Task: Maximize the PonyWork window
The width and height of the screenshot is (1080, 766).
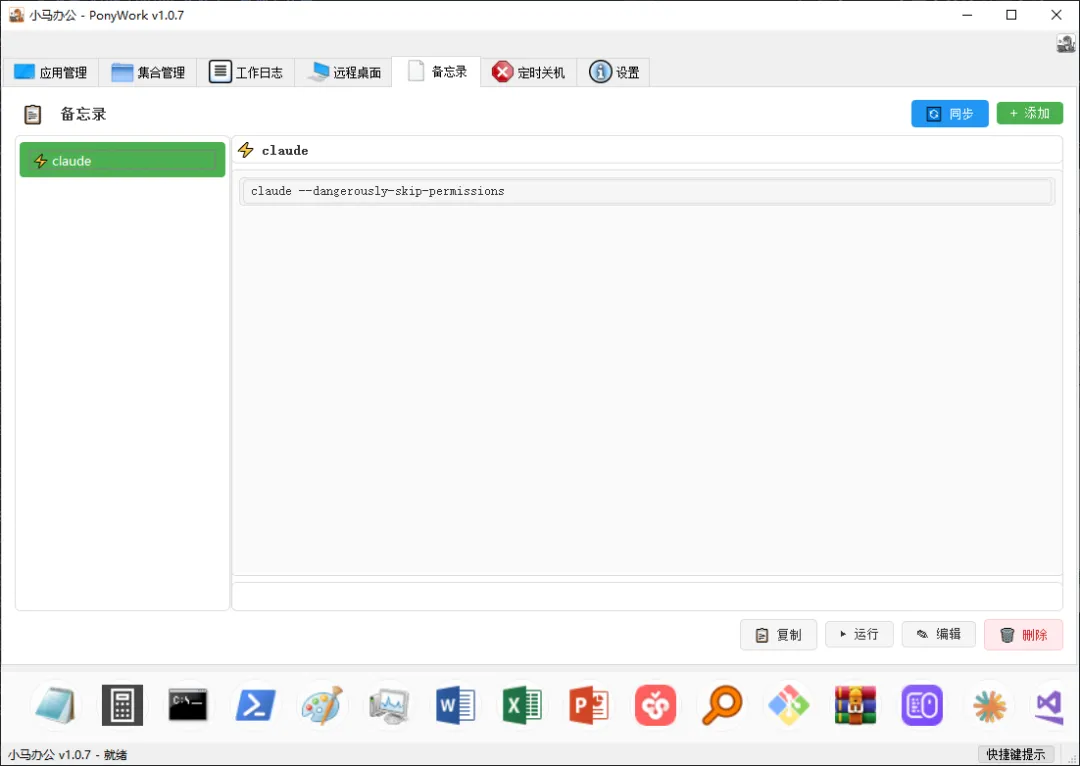Action: (x=1011, y=14)
